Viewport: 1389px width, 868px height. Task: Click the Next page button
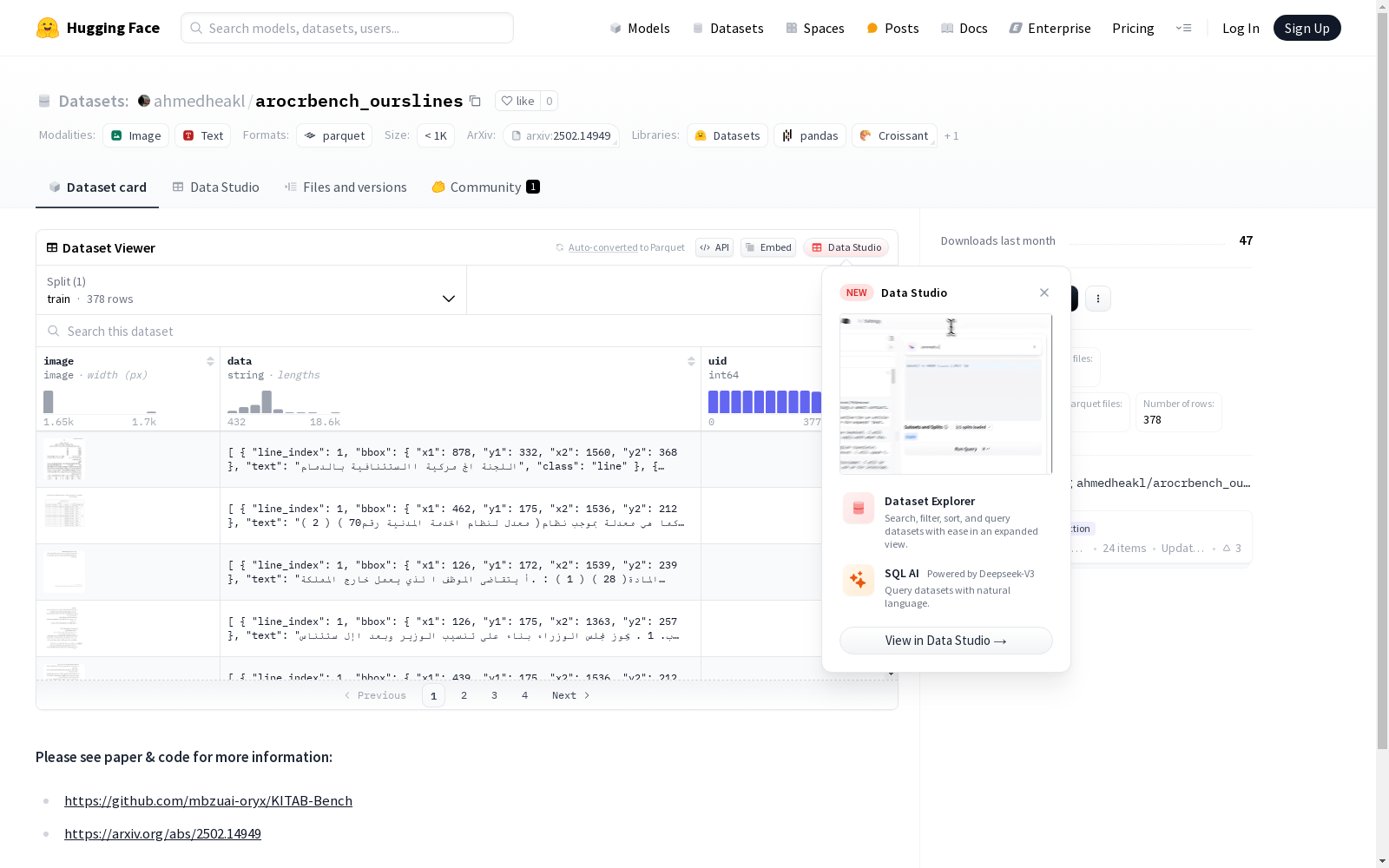[x=571, y=695]
